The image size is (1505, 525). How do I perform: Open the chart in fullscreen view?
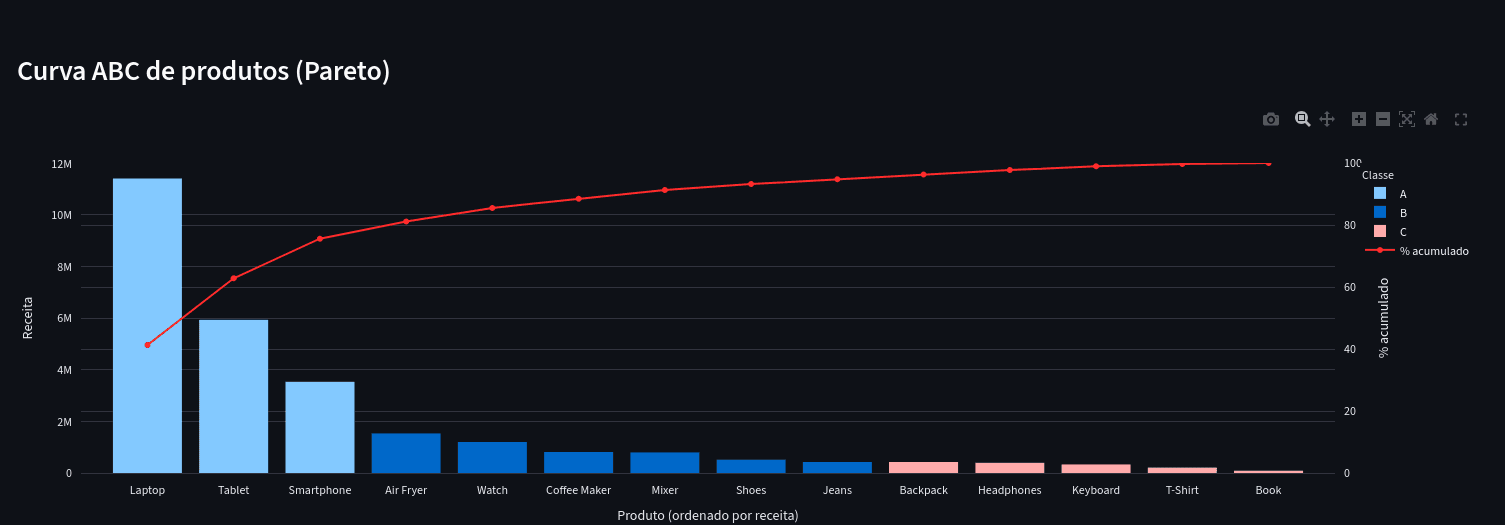coord(1461,119)
